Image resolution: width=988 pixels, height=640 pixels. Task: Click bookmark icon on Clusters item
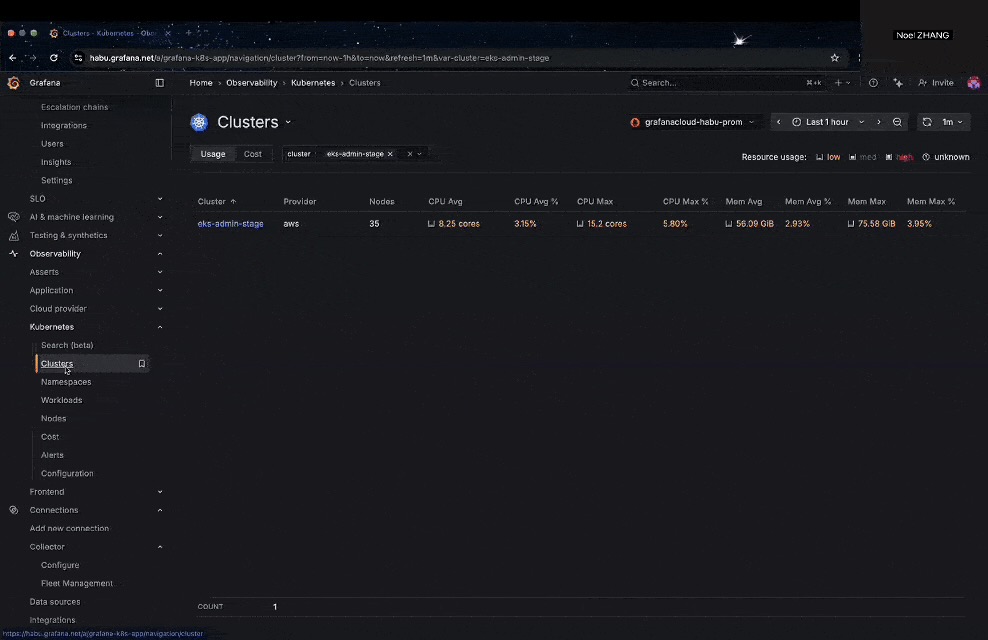coord(142,363)
